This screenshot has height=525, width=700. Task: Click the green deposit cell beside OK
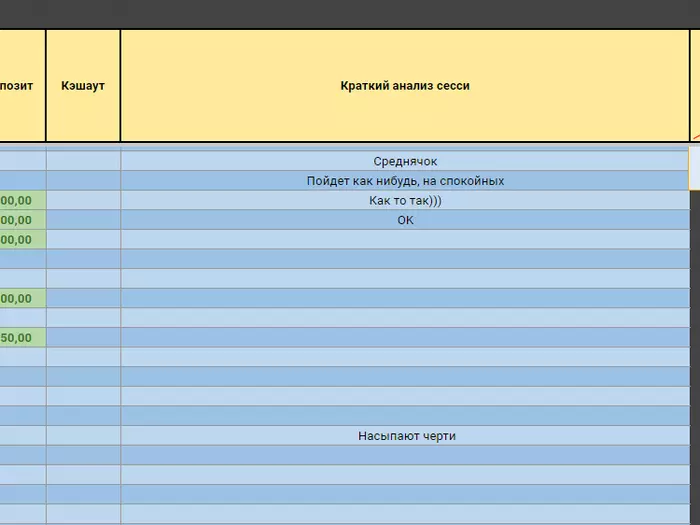tap(22, 220)
